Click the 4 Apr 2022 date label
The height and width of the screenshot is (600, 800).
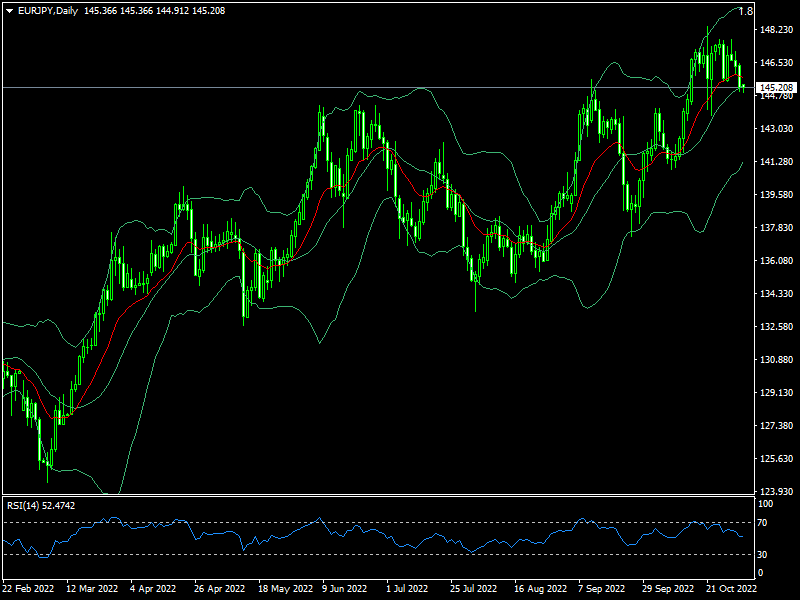[x=153, y=588]
